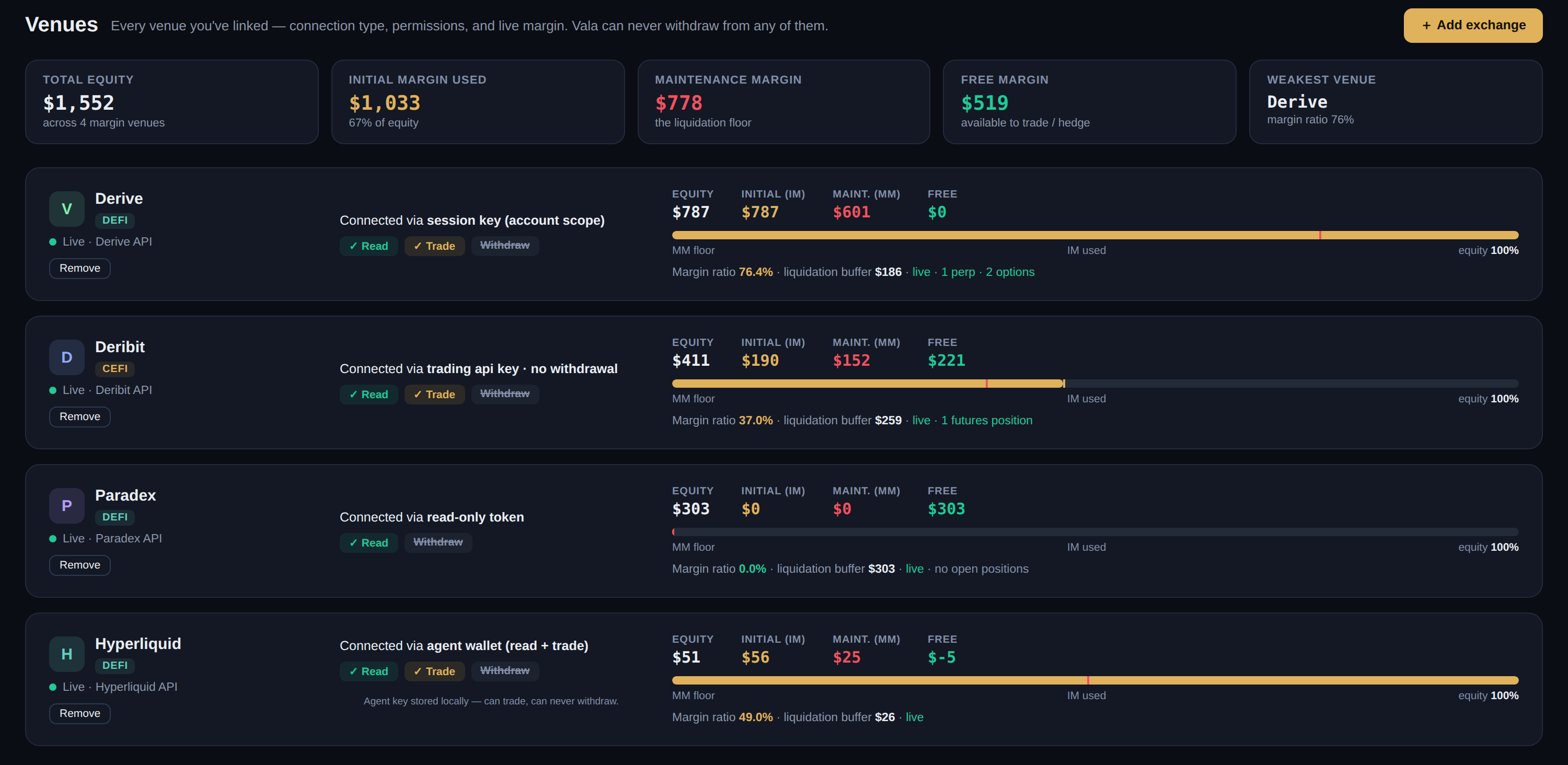Open the Maintenance Margin summary card
Screen dimensions: 1568x765
(x=784, y=102)
